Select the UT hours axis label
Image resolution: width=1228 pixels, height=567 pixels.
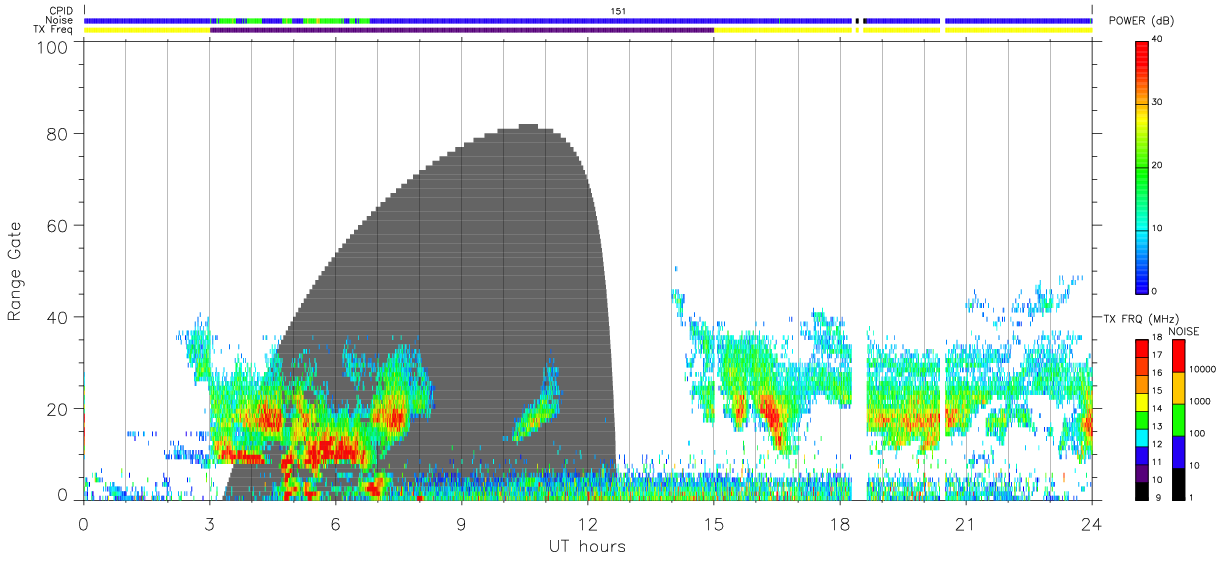point(587,547)
